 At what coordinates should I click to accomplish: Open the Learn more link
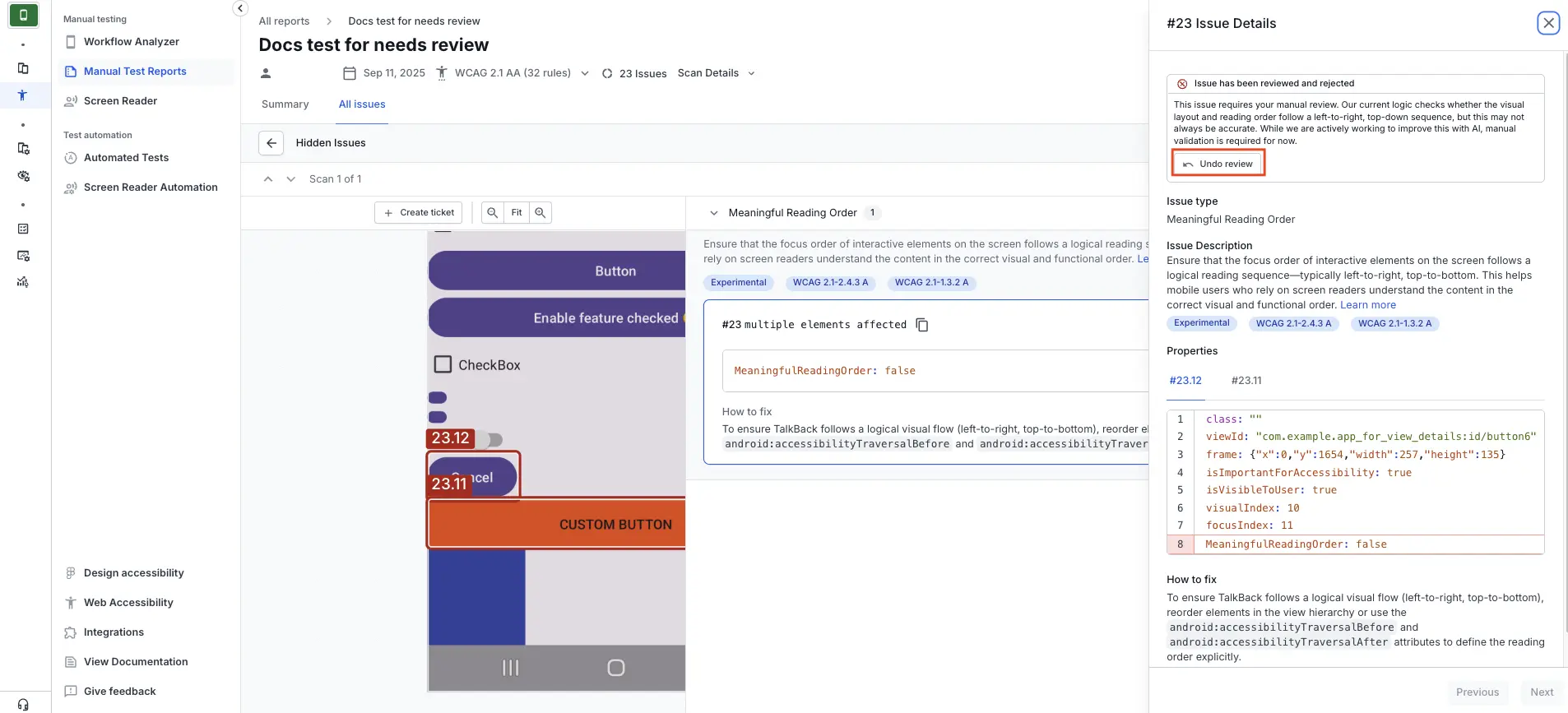[1367, 305]
